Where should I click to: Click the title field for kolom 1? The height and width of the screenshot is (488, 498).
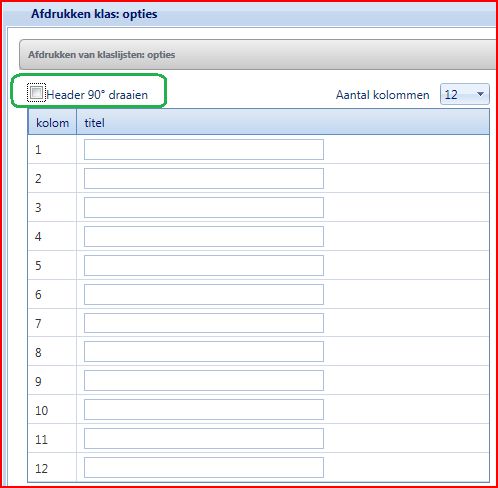(x=204, y=149)
